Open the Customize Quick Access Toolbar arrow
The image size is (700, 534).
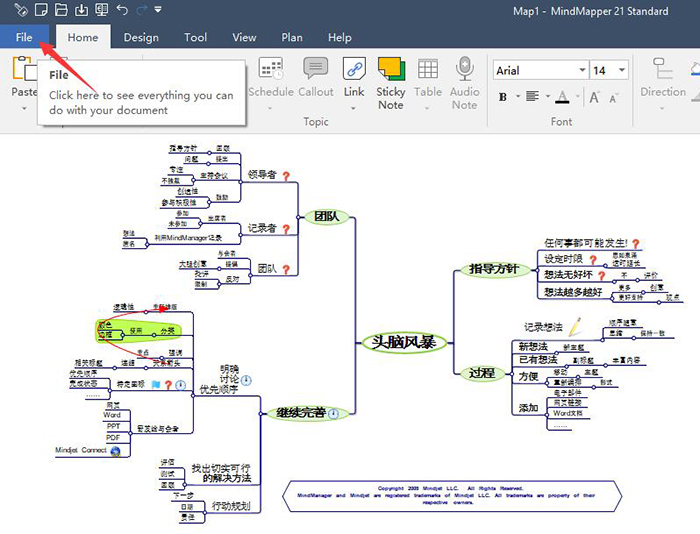(x=158, y=9)
